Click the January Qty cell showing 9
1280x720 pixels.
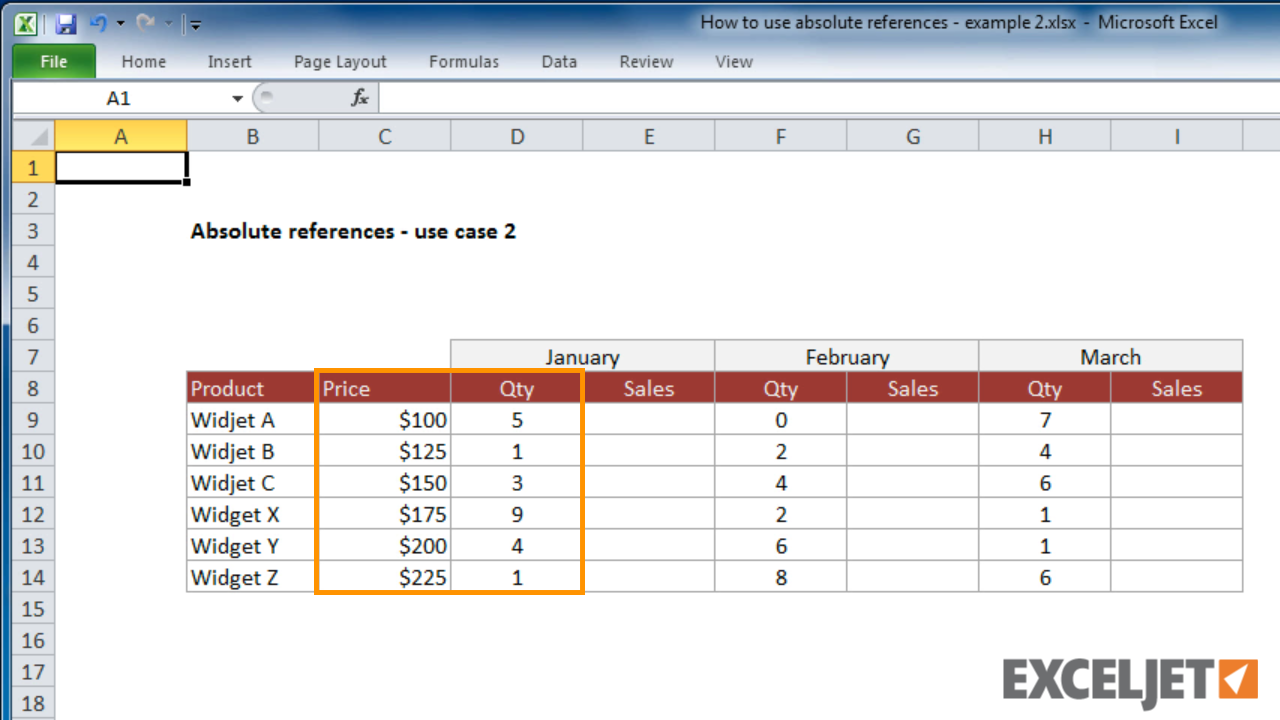517,514
